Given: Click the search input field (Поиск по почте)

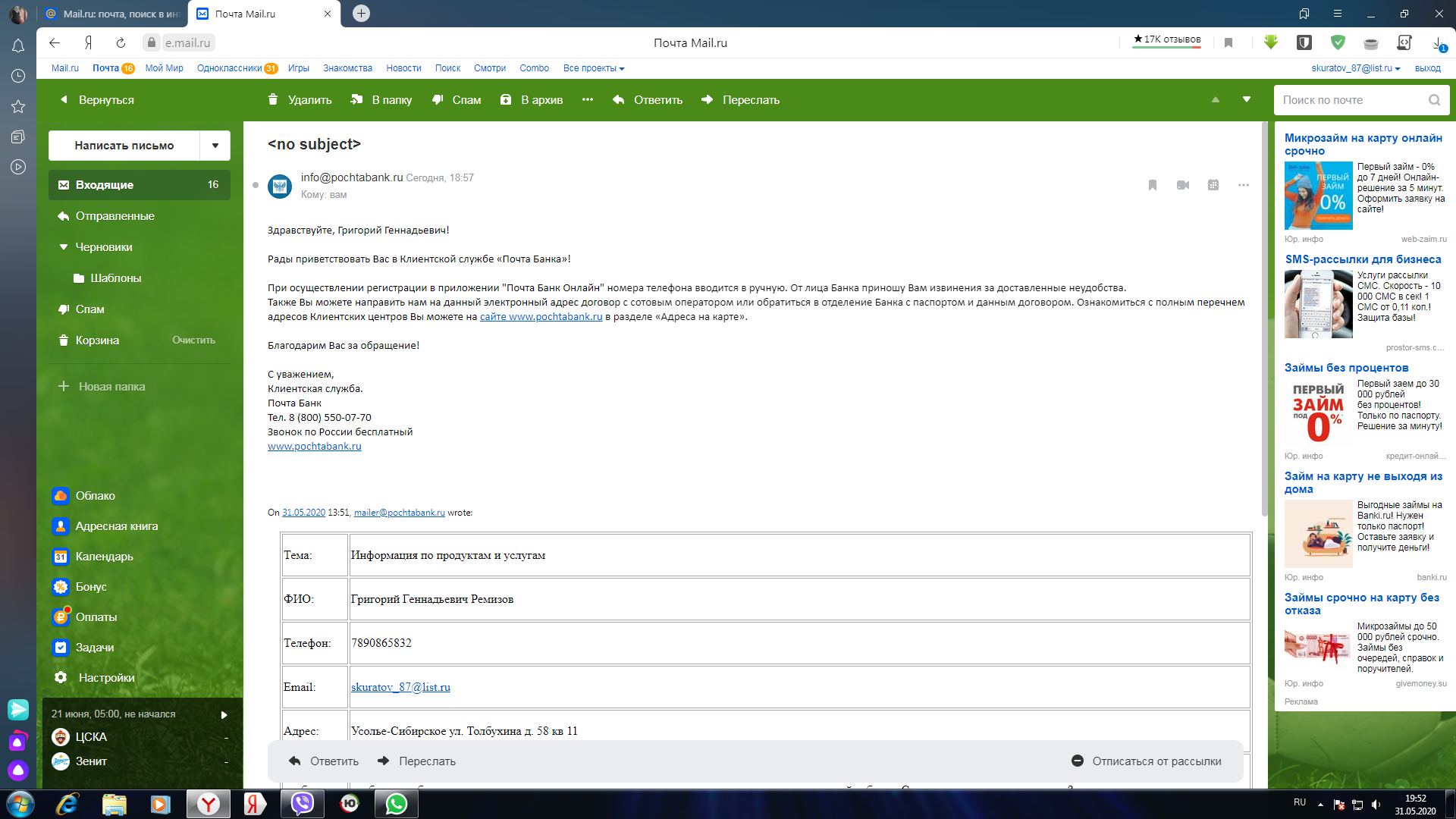Looking at the screenshot, I should tap(1351, 99).
